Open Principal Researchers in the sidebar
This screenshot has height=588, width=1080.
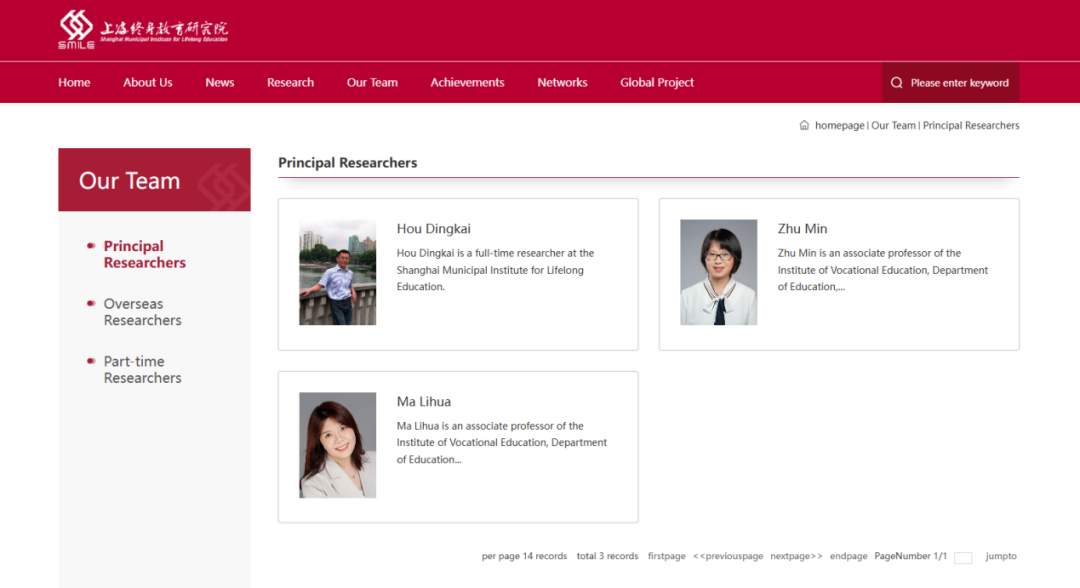[144, 254]
